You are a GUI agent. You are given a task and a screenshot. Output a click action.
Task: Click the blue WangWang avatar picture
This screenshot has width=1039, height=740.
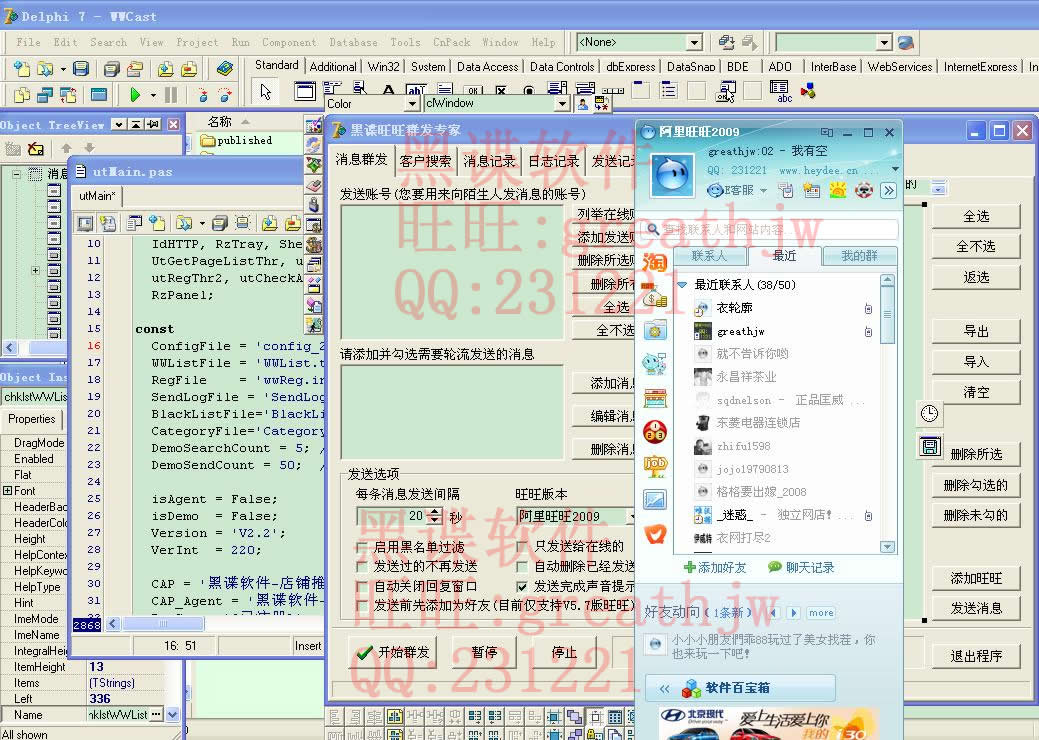[x=674, y=176]
